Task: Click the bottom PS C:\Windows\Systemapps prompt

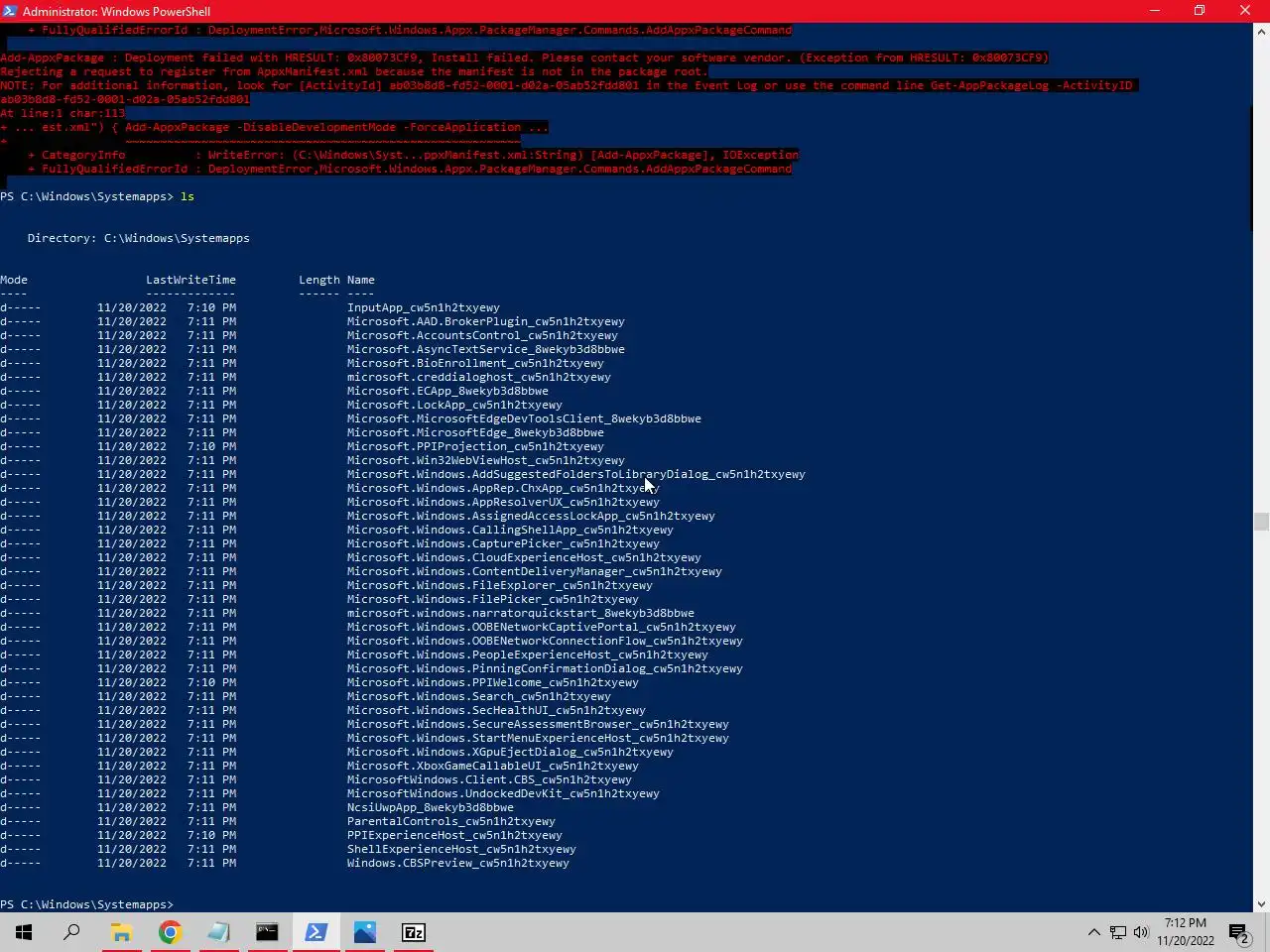Action: (x=87, y=904)
